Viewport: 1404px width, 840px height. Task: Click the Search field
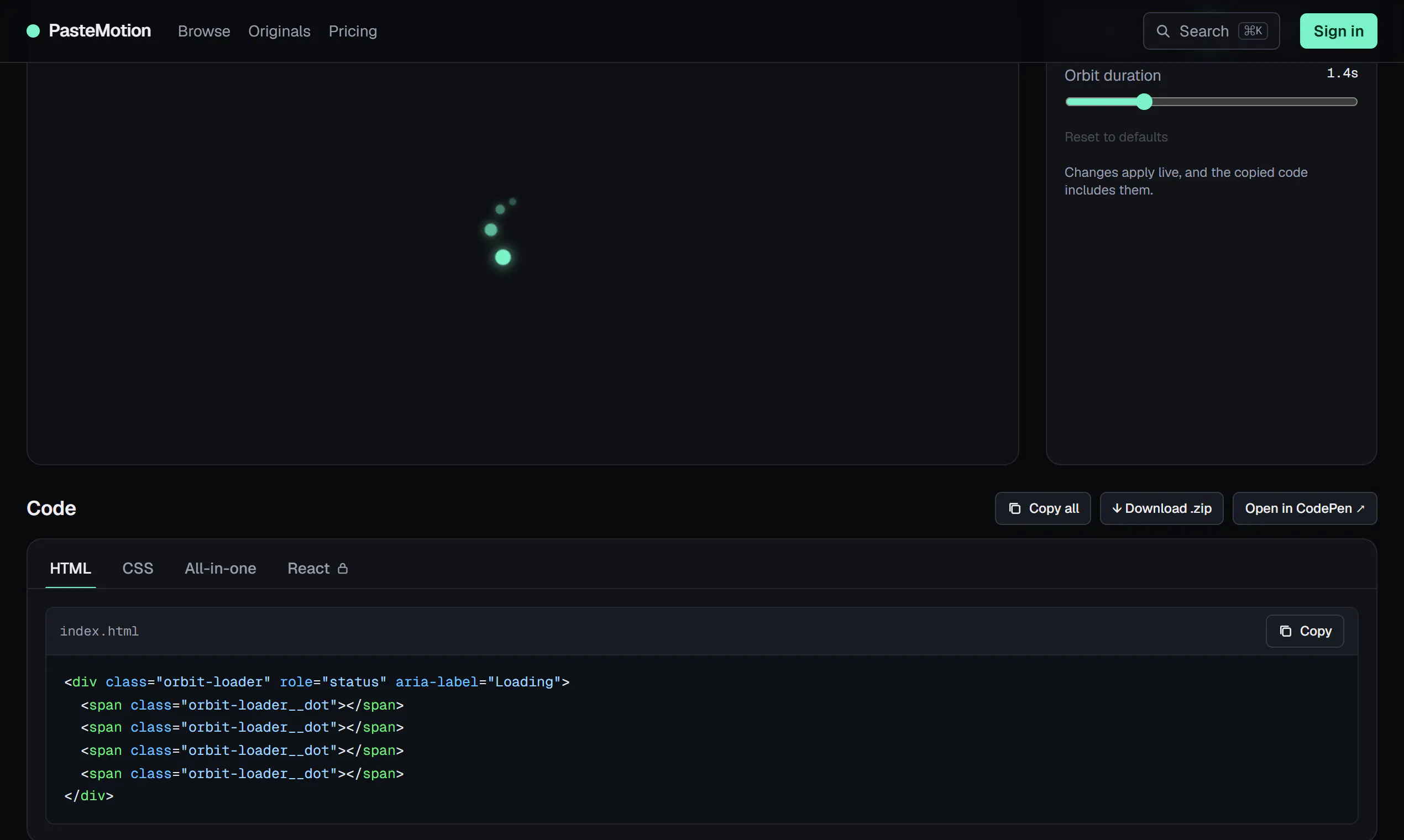coord(1211,31)
